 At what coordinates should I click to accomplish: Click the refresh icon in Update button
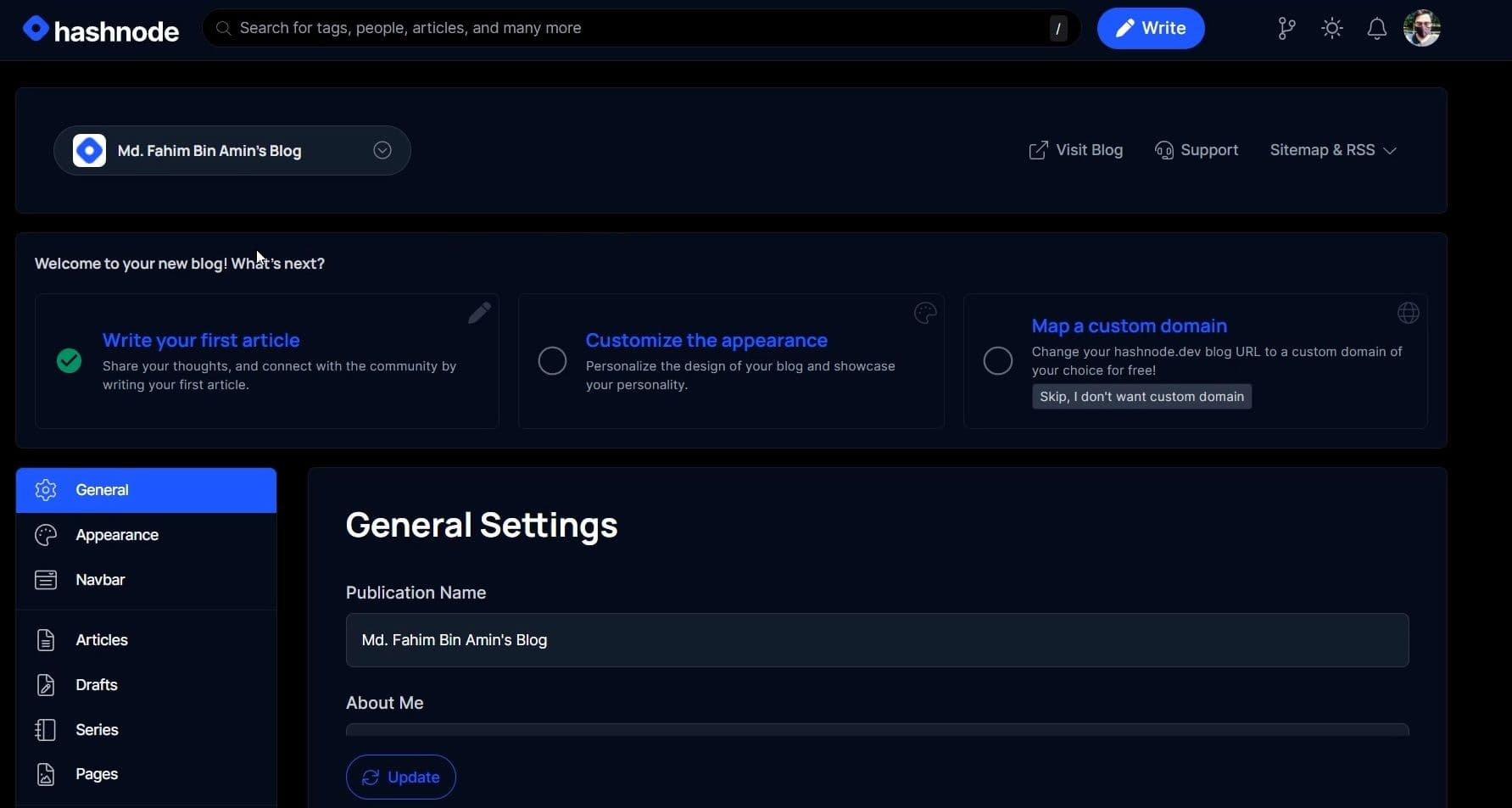[371, 777]
